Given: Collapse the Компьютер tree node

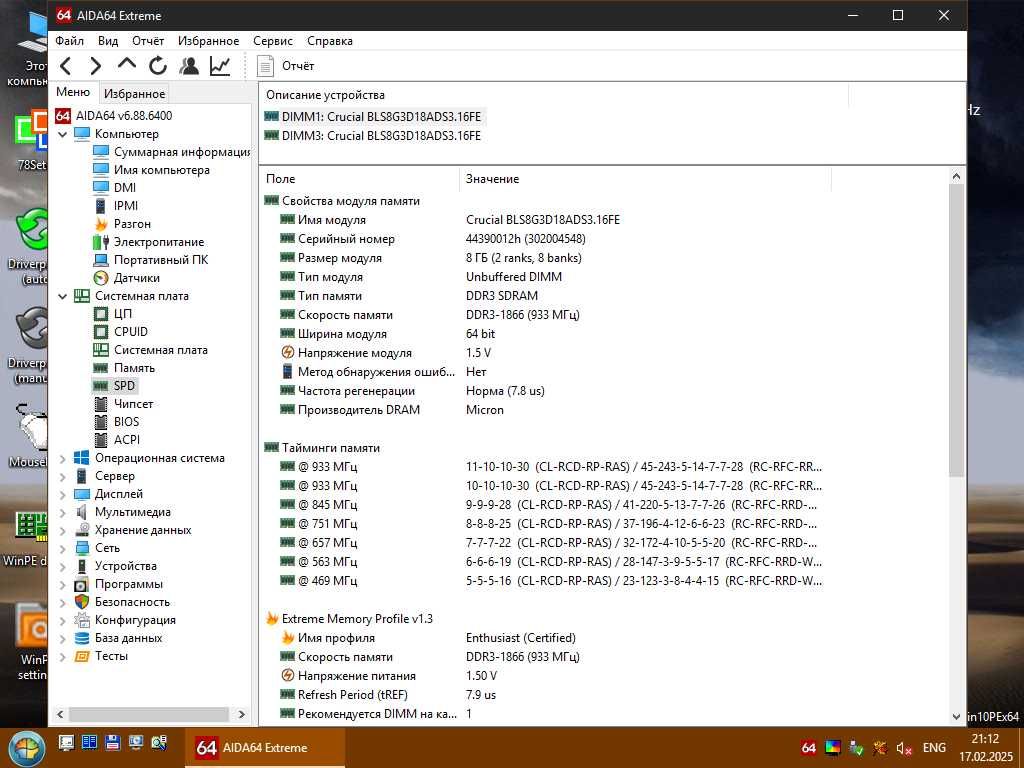Looking at the screenshot, I should click(63, 134).
